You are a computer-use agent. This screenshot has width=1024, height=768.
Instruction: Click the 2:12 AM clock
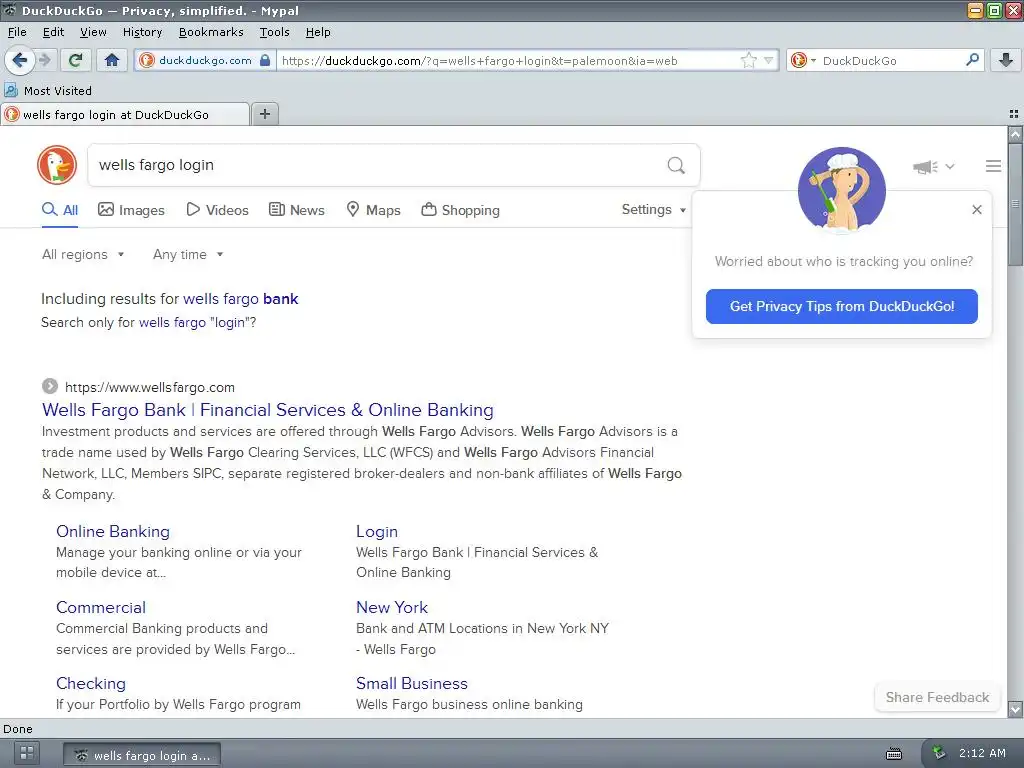pyautogui.click(x=982, y=753)
